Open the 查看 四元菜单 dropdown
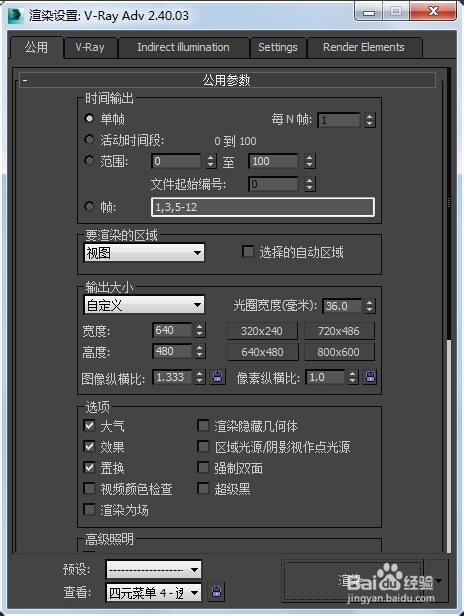 click(x=154, y=592)
